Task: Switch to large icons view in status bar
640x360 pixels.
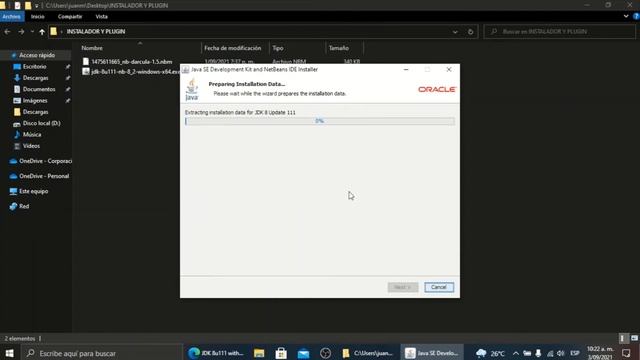Action: point(634,338)
